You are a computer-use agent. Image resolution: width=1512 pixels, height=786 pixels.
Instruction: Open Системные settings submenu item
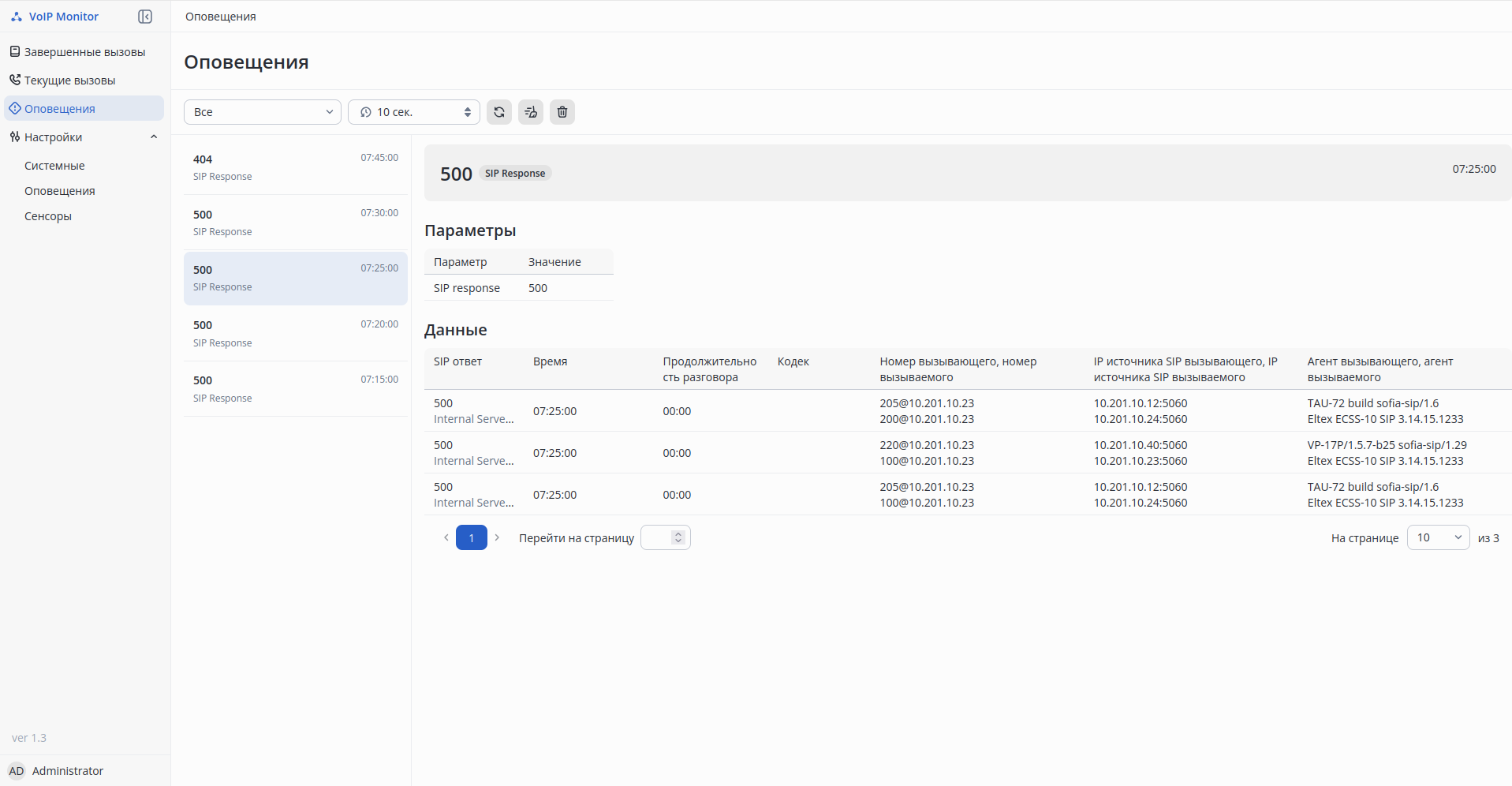click(54, 166)
